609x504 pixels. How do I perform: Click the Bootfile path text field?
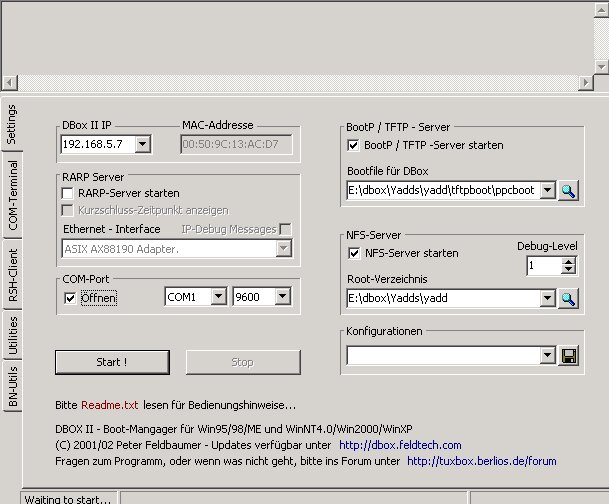443,190
